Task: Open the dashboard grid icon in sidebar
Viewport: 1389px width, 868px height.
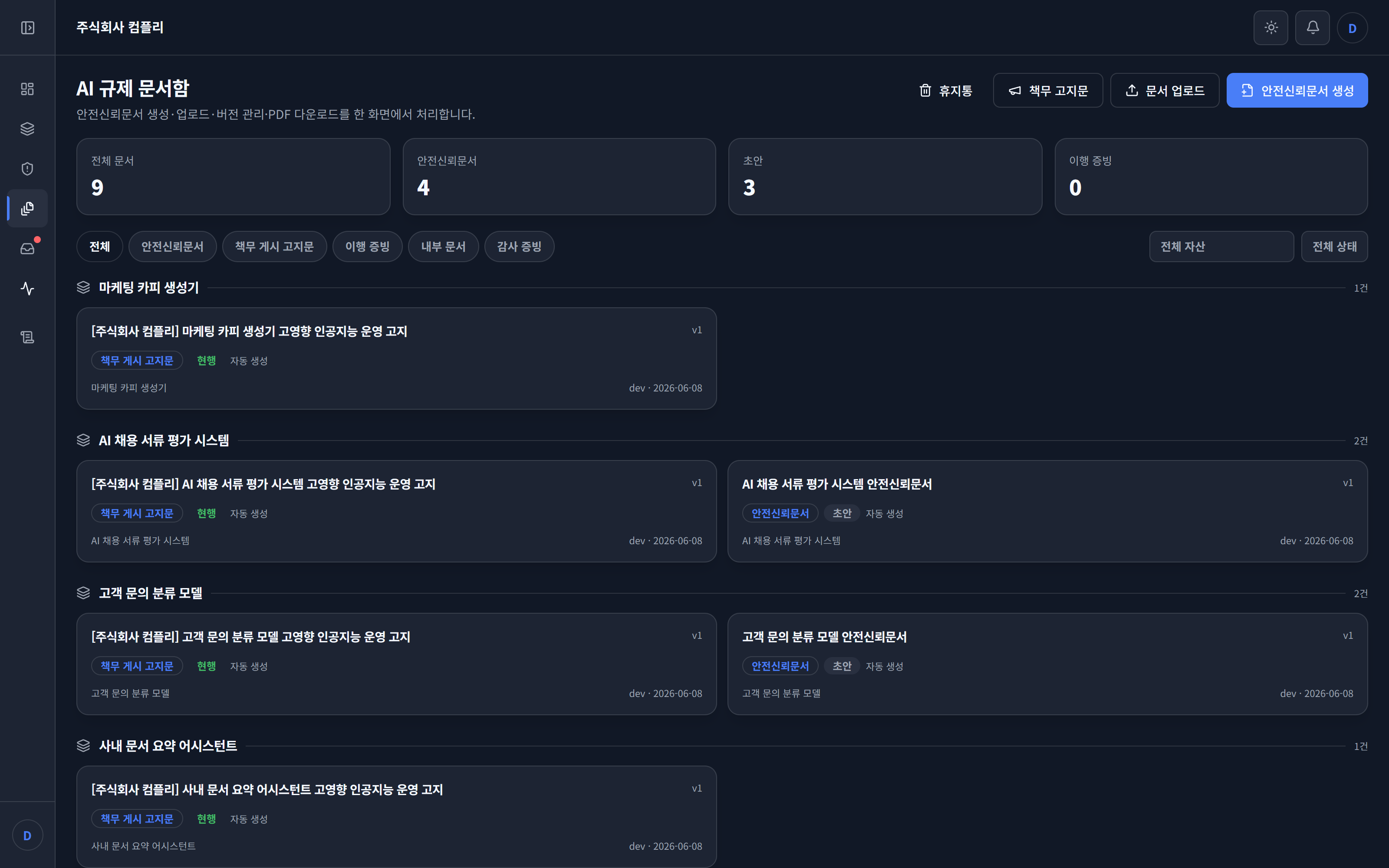Action: (x=27, y=89)
